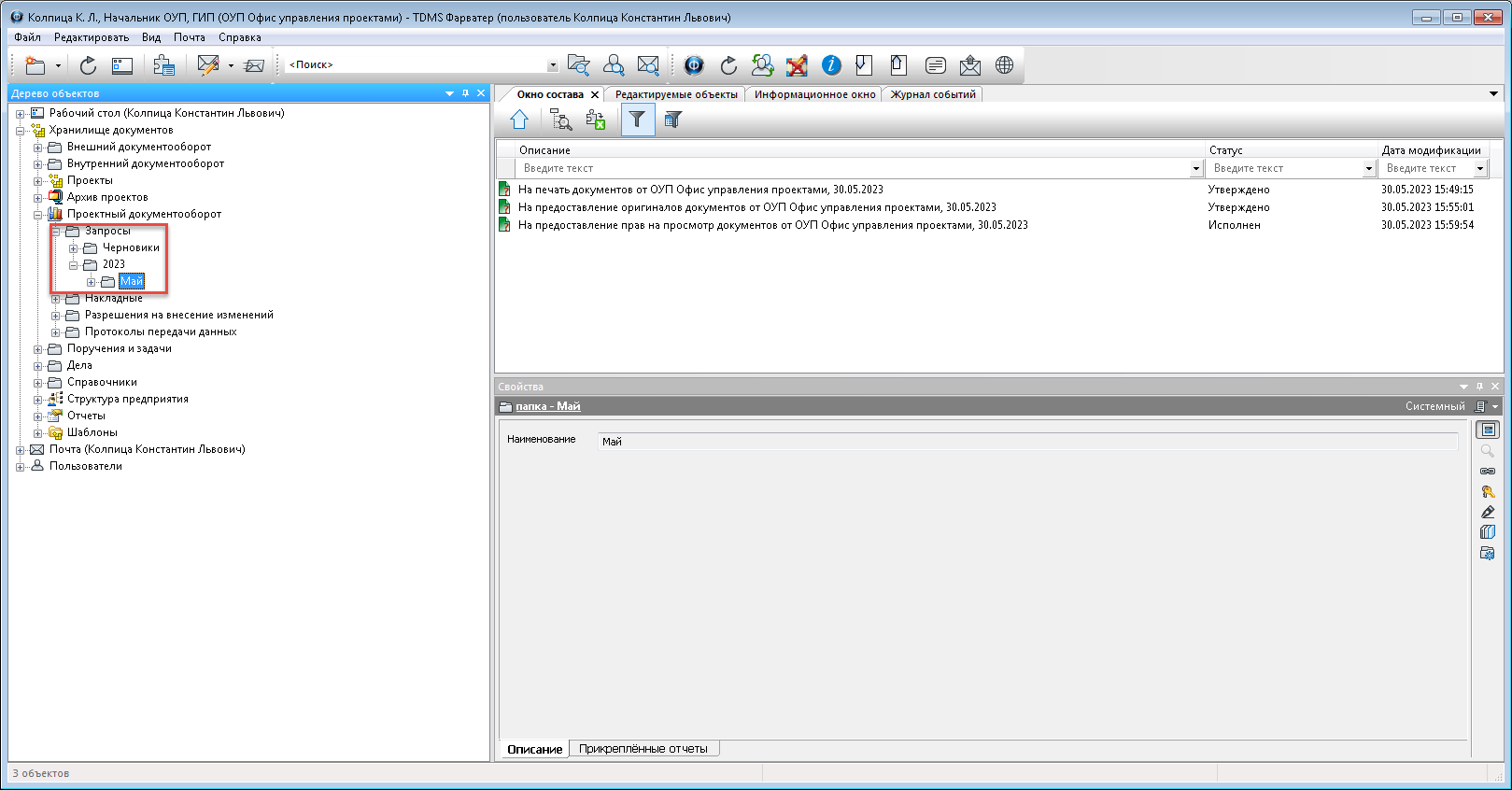Open dropdown arrow next to compose message icon
The image size is (1512, 790).
click(x=231, y=65)
